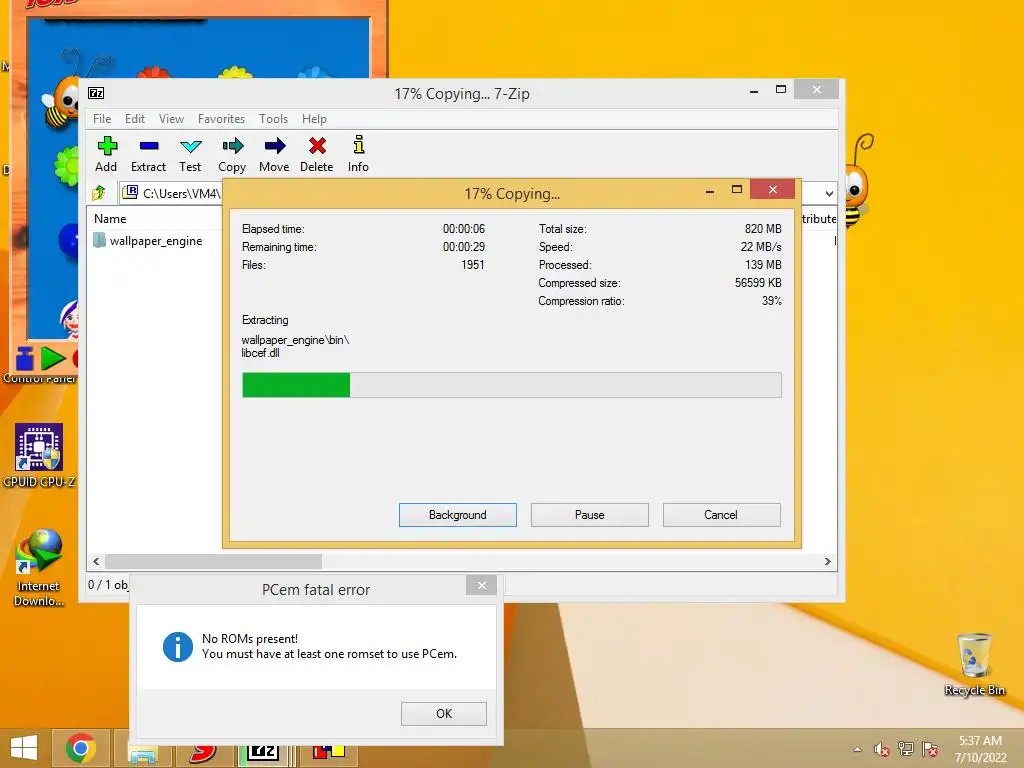Viewport: 1024px width, 768px height.
Task: Click the red 9 taskbar icon
Action: pyautogui.click(x=203, y=753)
